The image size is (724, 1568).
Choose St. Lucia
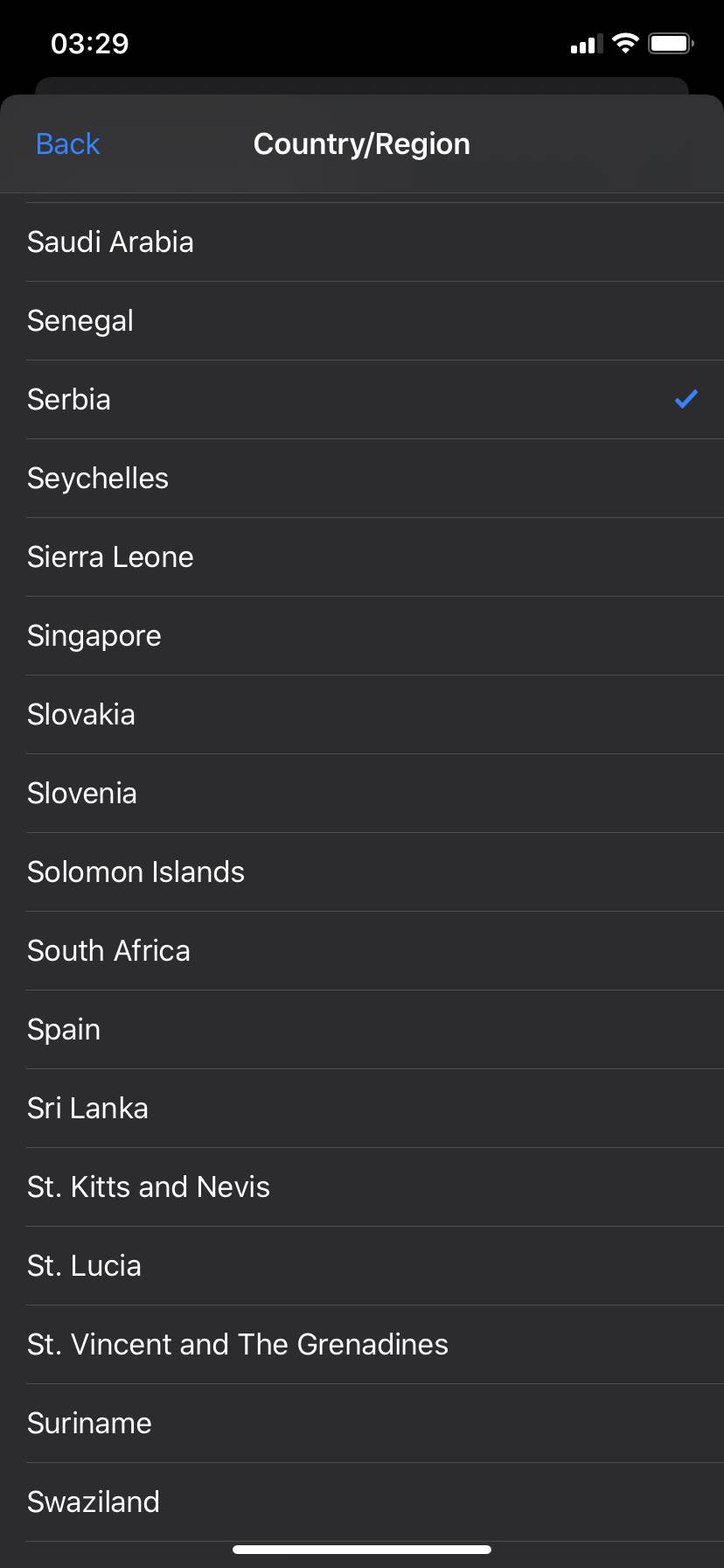point(84,1266)
